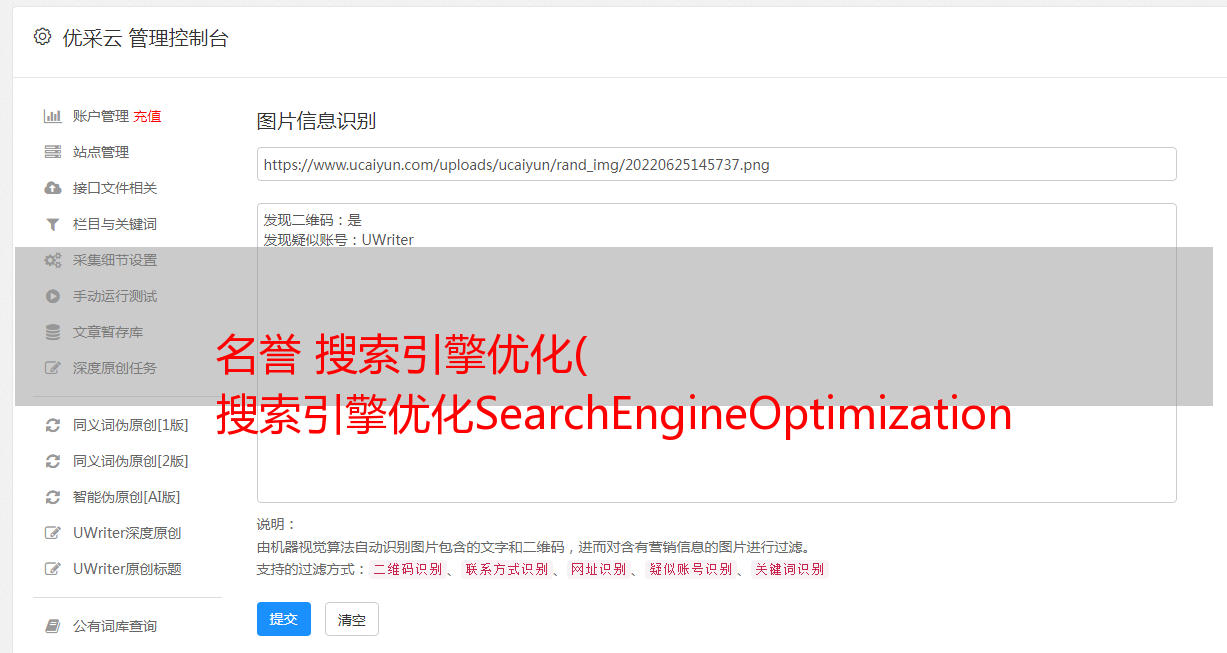The height and width of the screenshot is (653, 1227).
Task: Click the 联系方式识别 tag
Action: tap(506, 569)
